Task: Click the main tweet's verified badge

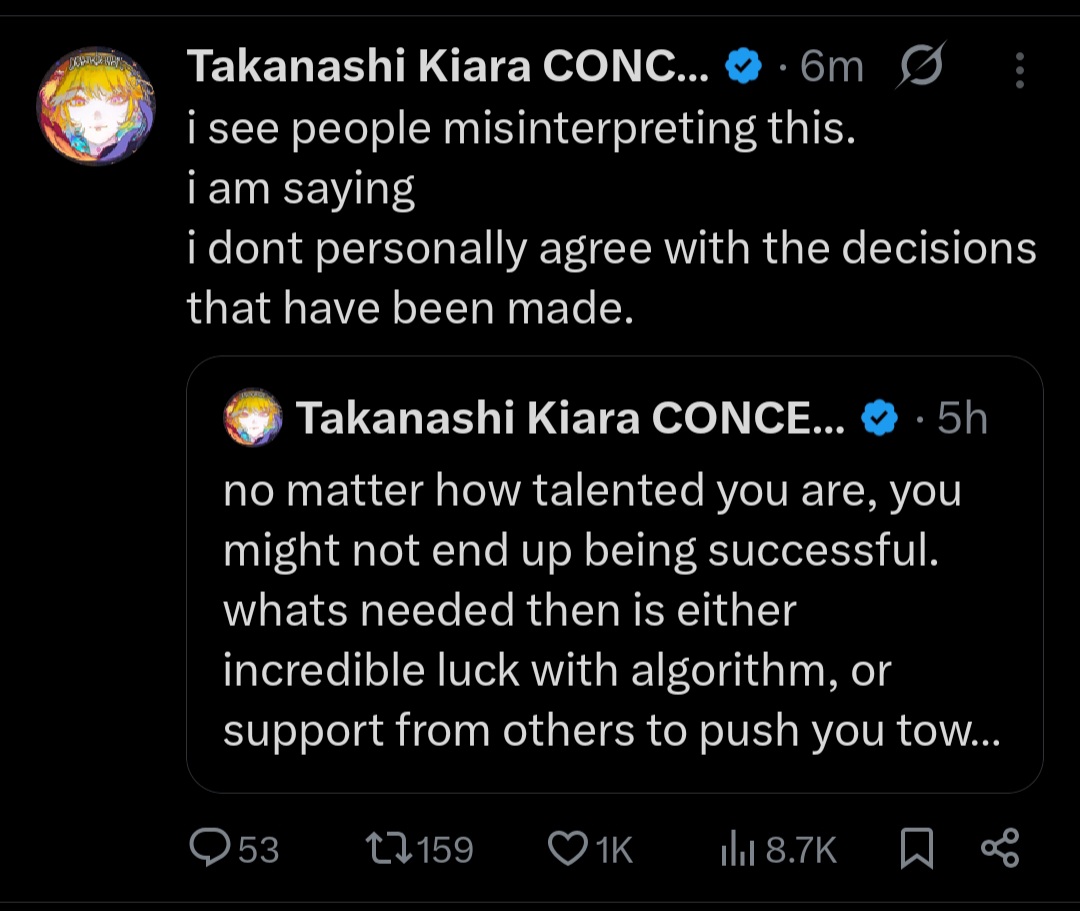Action: (743, 68)
